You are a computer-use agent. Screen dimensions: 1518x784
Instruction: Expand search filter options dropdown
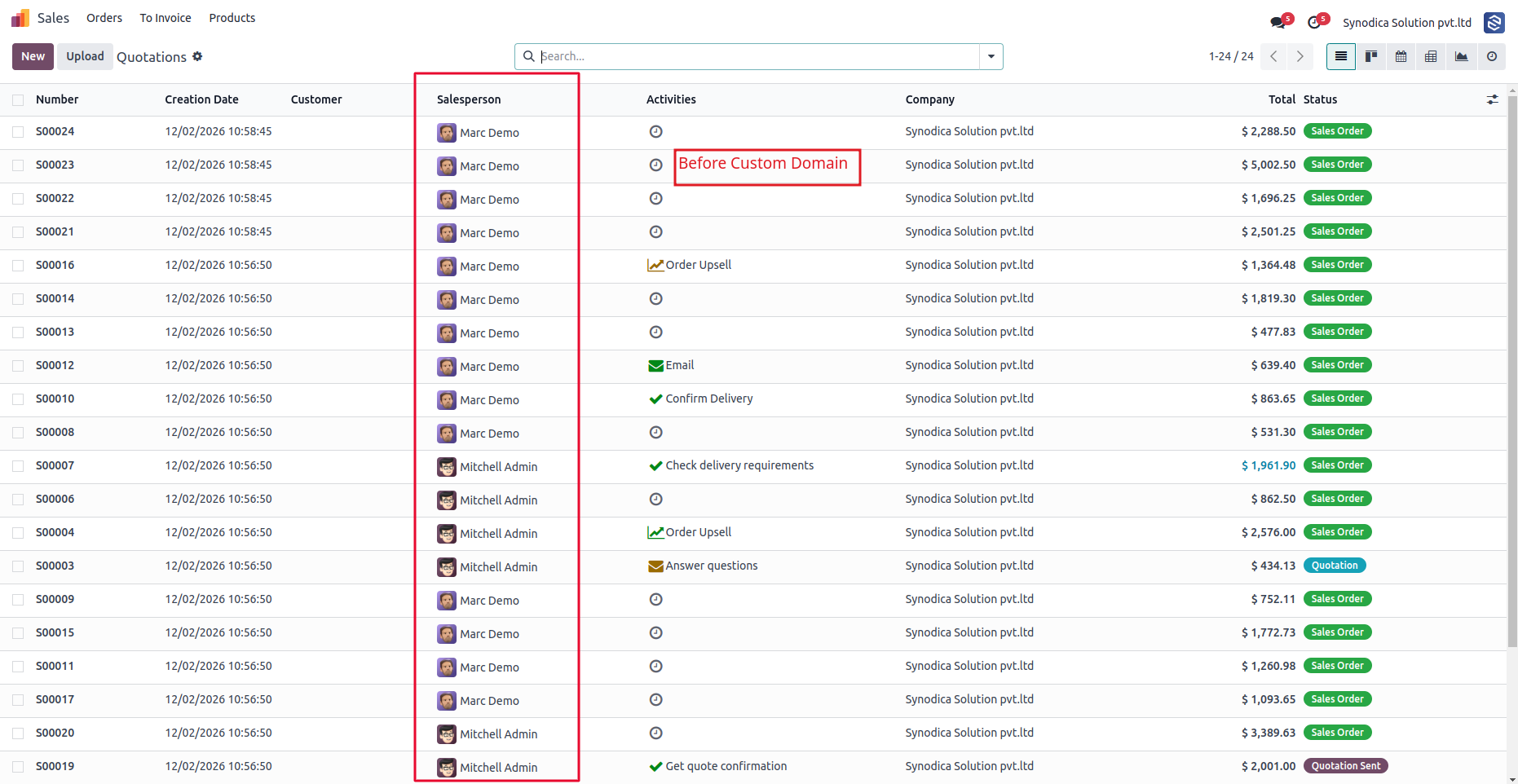point(991,56)
